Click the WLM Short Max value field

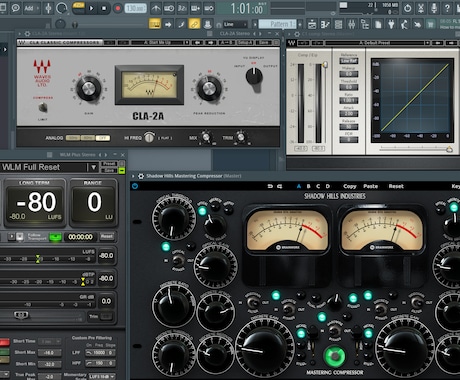(50, 353)
